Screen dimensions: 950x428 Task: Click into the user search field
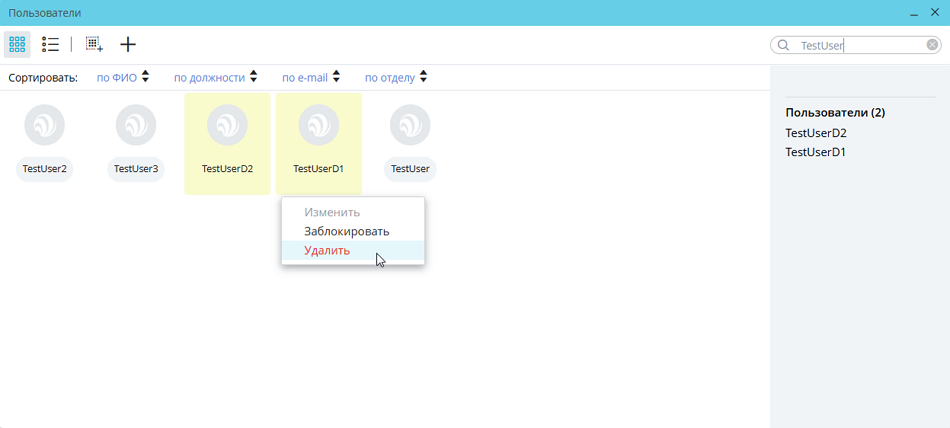click(x=860, y=45)
